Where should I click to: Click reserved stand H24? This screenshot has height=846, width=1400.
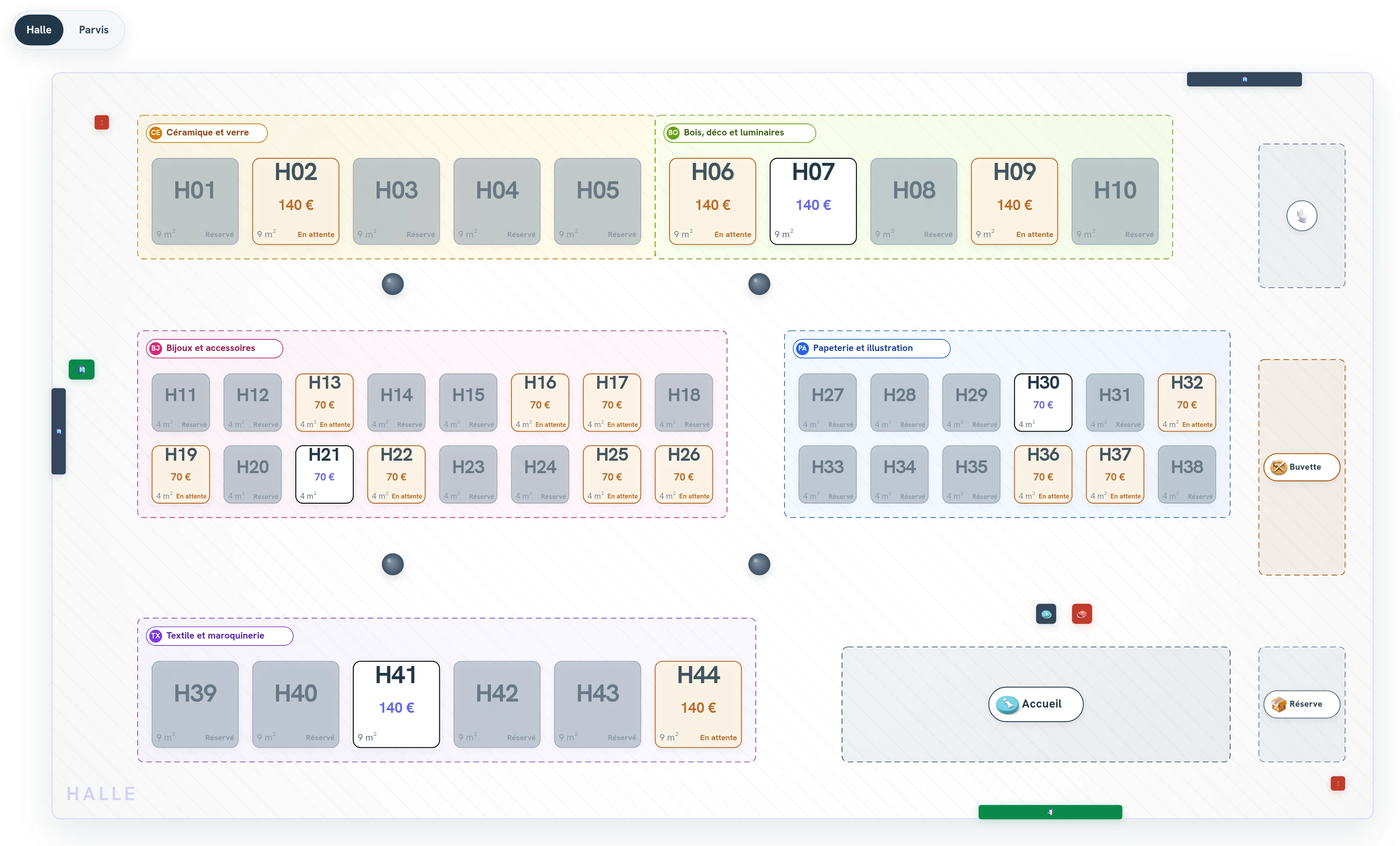point(540,474)
